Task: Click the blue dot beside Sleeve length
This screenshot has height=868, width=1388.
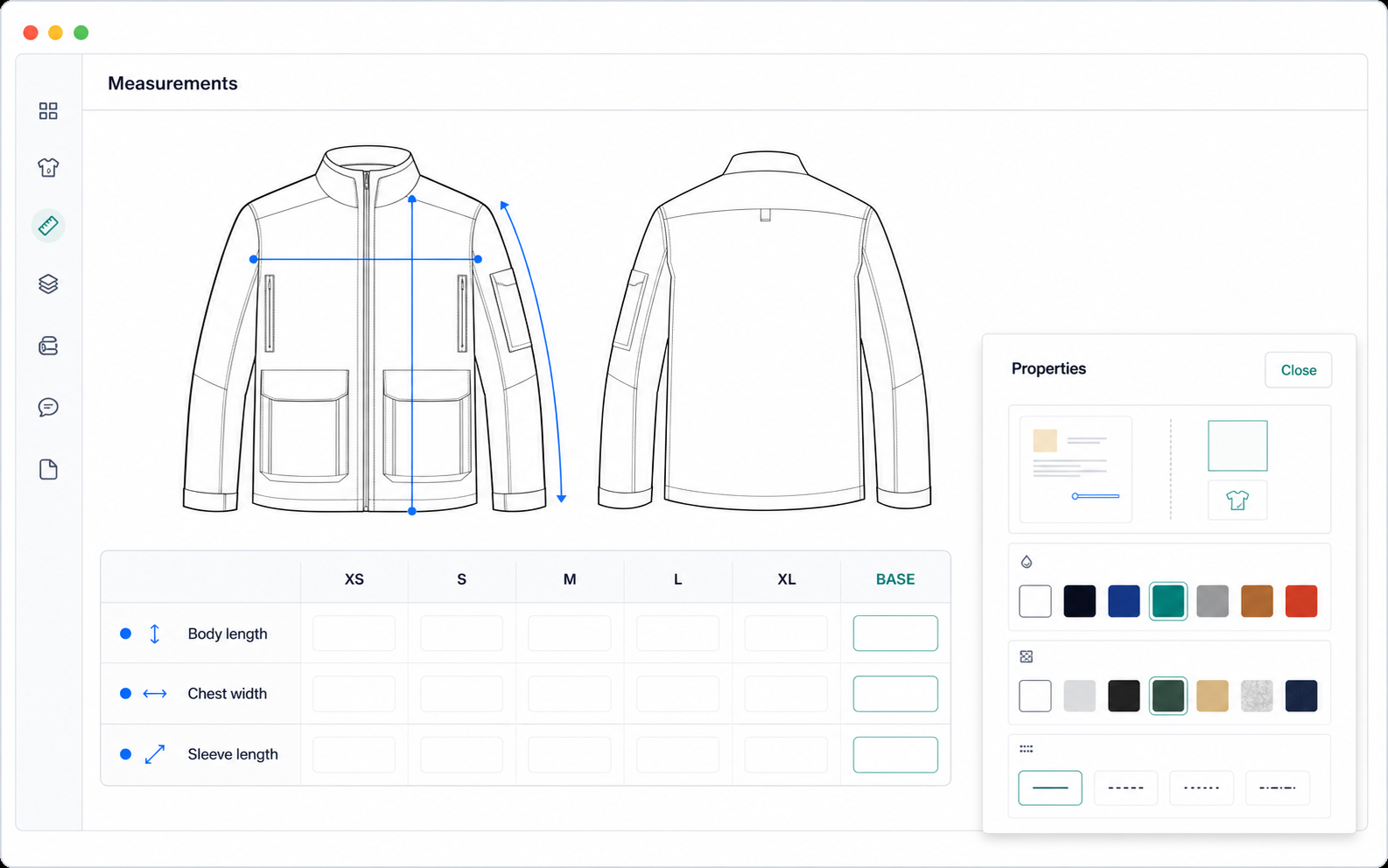Action: (x=125, y=754)
